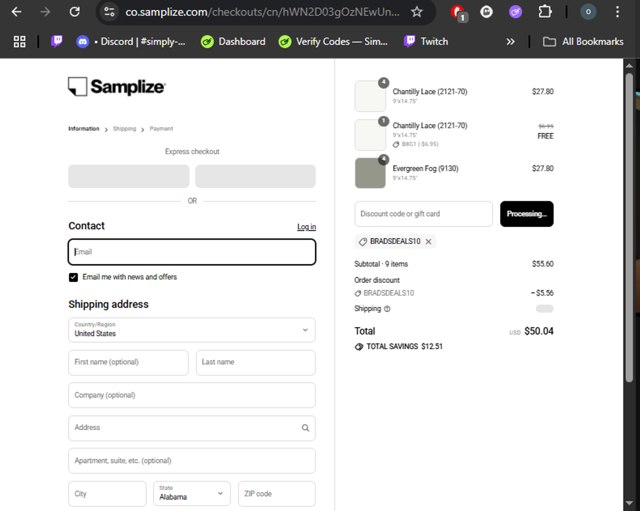Image resolution: width=640 pixels, height=511 pixels.
Task: Click the scrollbar up arrow
Action: pyautogui.click(x=629, y=65)
